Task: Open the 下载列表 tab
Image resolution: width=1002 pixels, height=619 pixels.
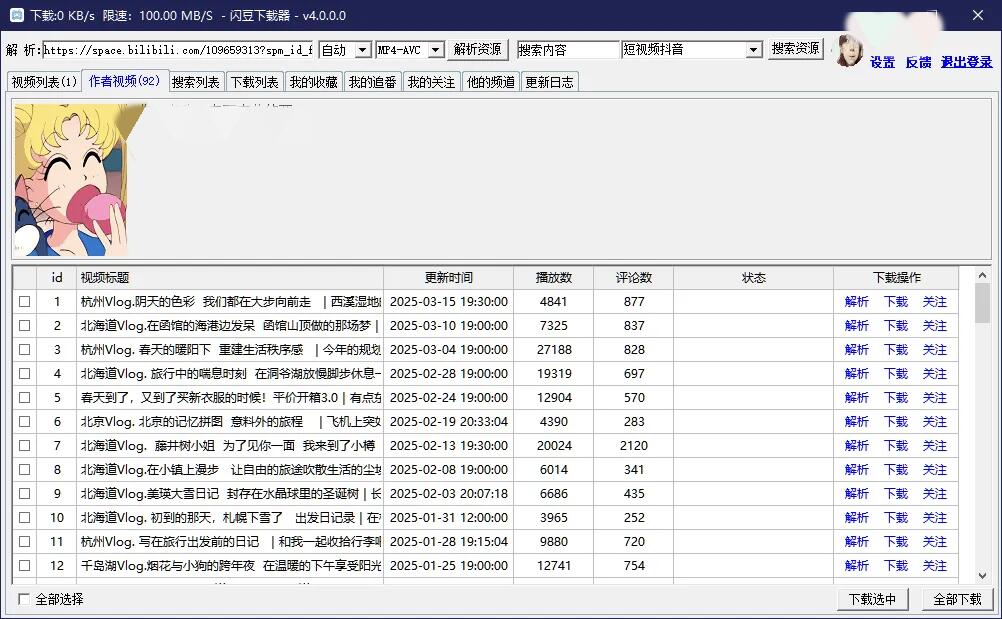Action: pos(254,82)
